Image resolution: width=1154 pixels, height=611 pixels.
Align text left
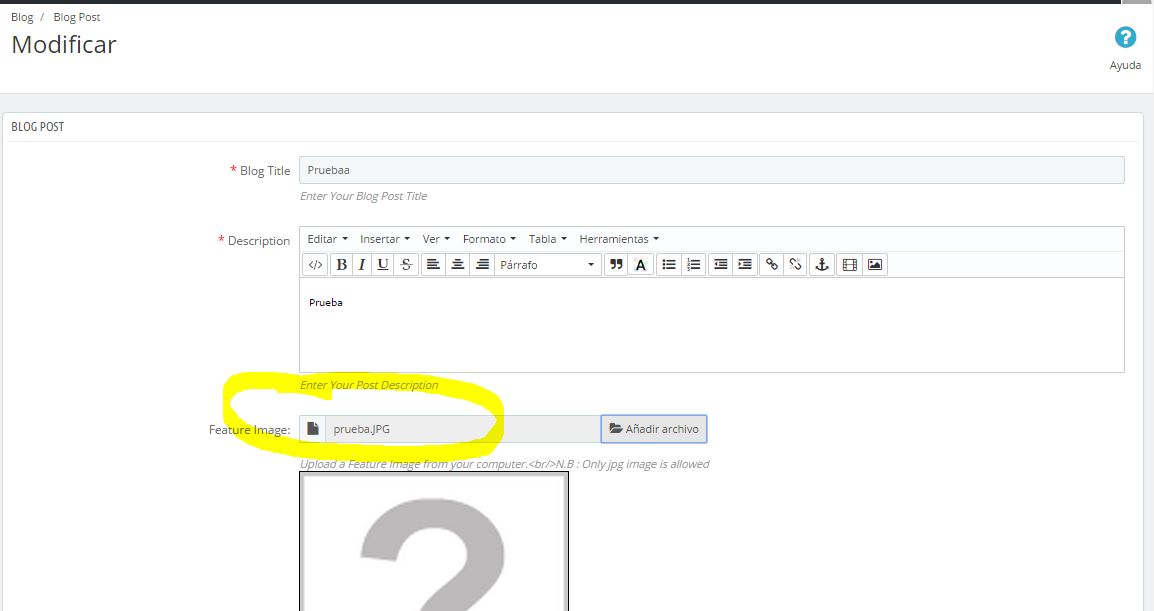click(433, 265)
